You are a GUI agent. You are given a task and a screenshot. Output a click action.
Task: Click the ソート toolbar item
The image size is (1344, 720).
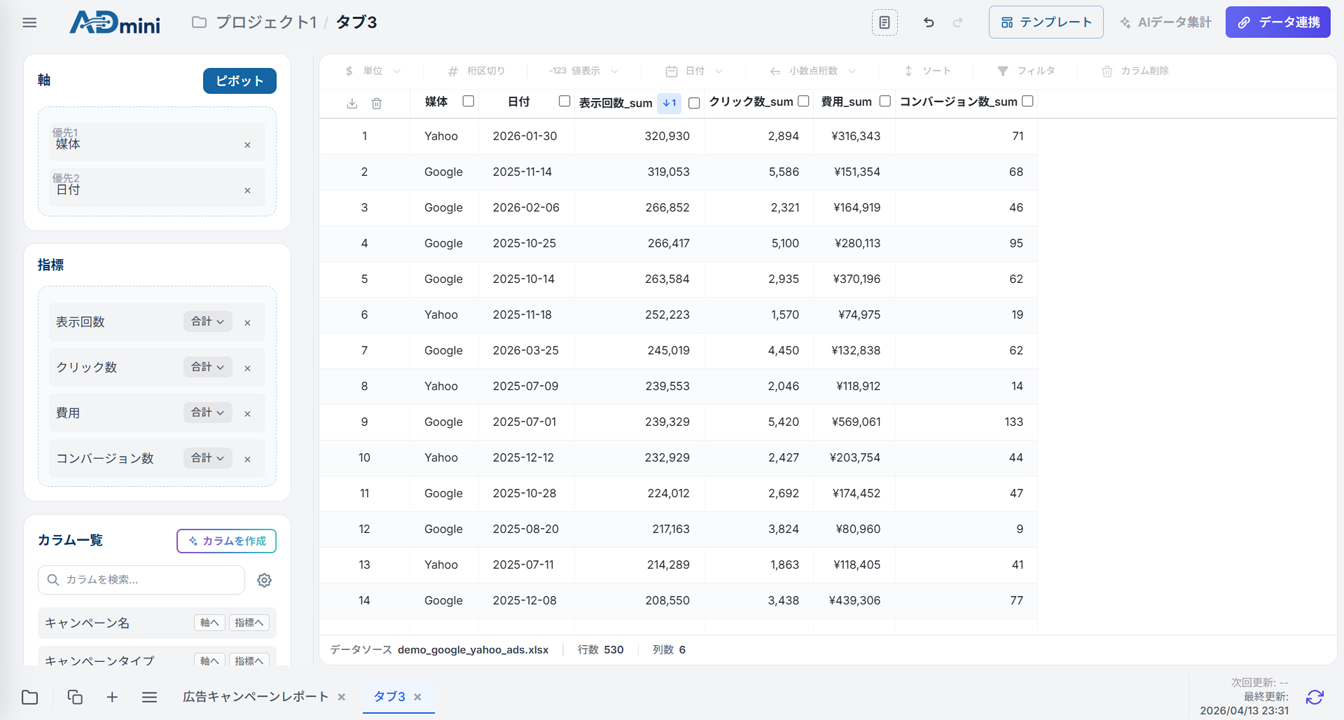pos(927,71)
